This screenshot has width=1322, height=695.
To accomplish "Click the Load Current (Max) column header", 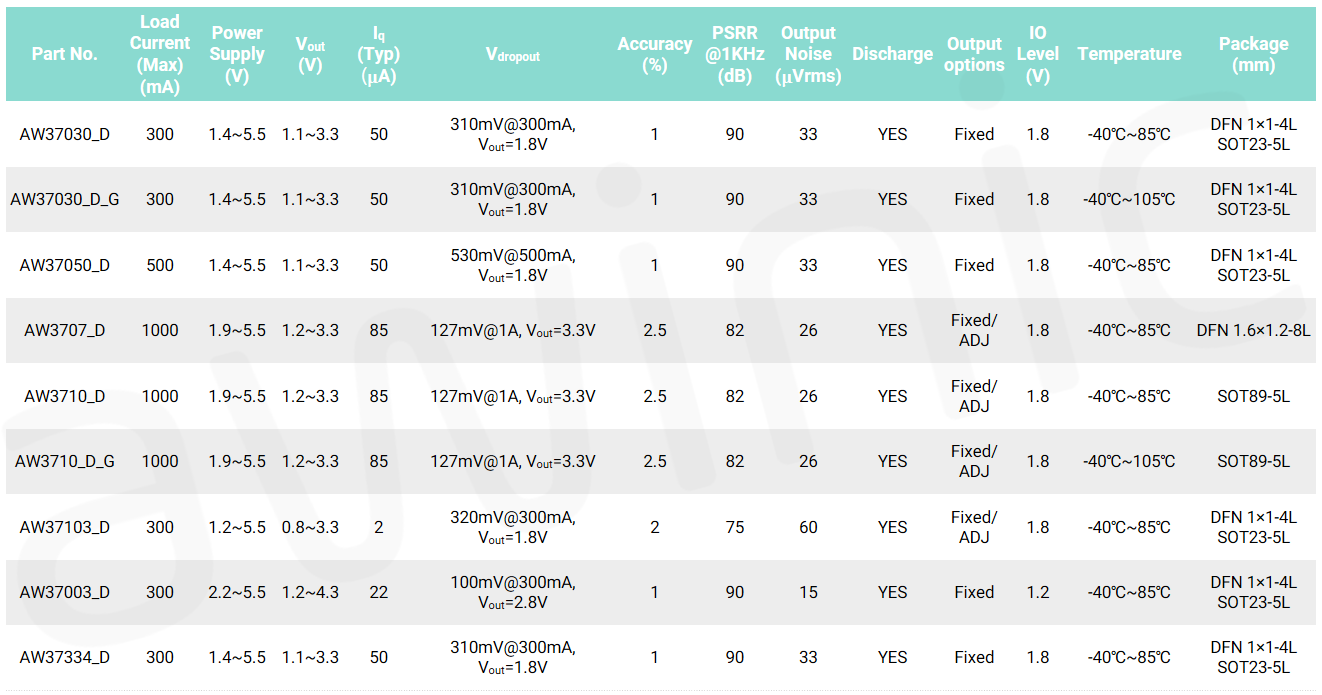I will pos(160,54).
